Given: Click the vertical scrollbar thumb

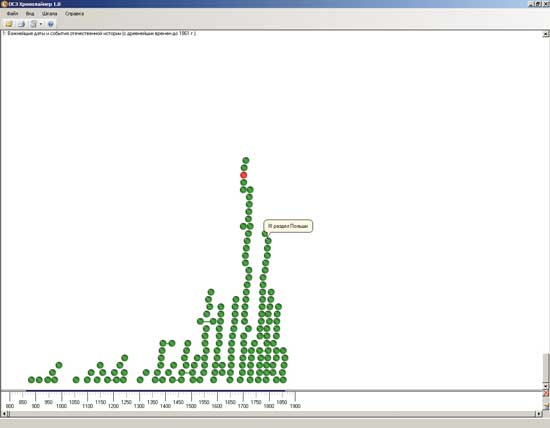Looking at the screenshot, I should tap(546, 368).
